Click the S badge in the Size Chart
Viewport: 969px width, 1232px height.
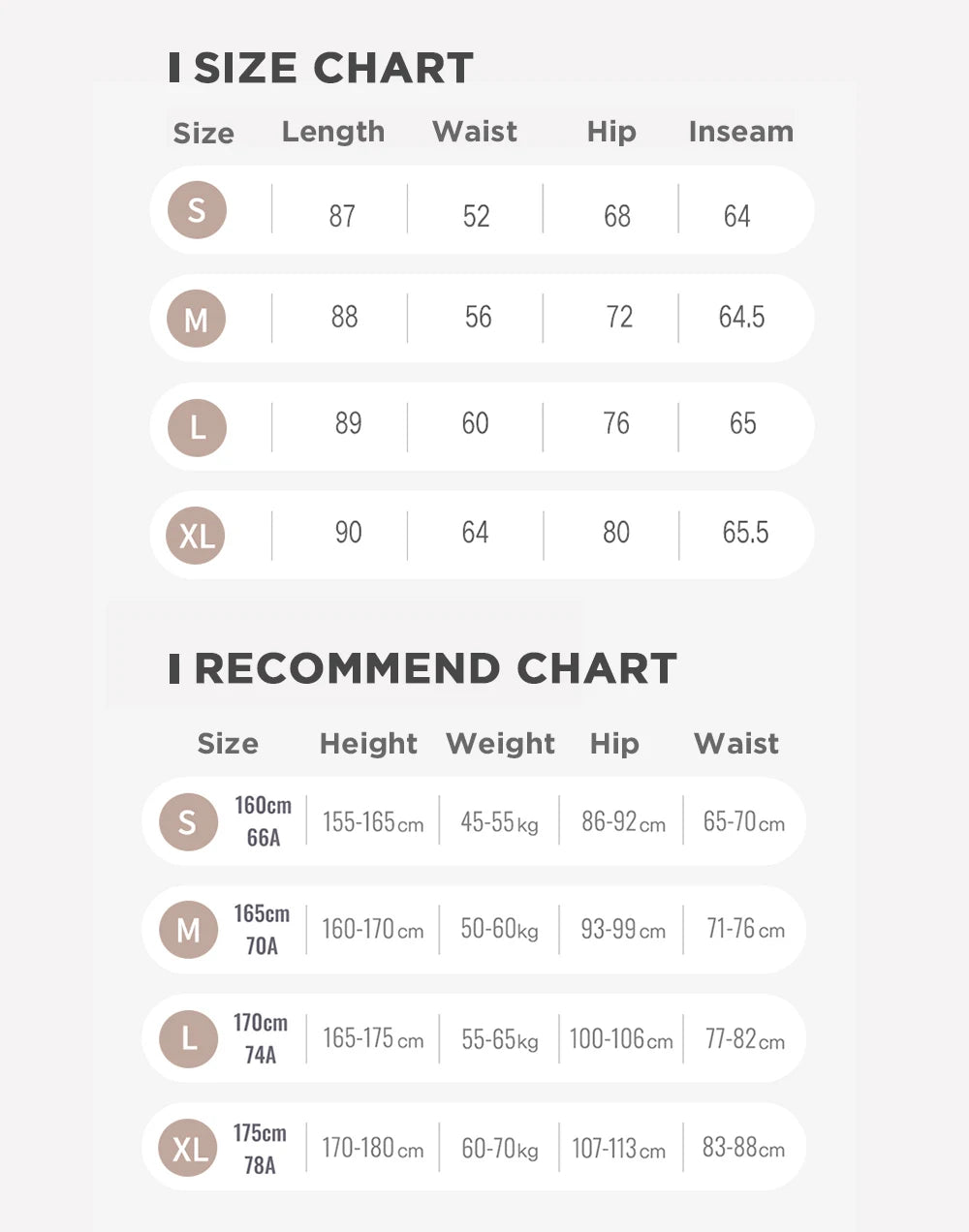[x=197, y=210]
